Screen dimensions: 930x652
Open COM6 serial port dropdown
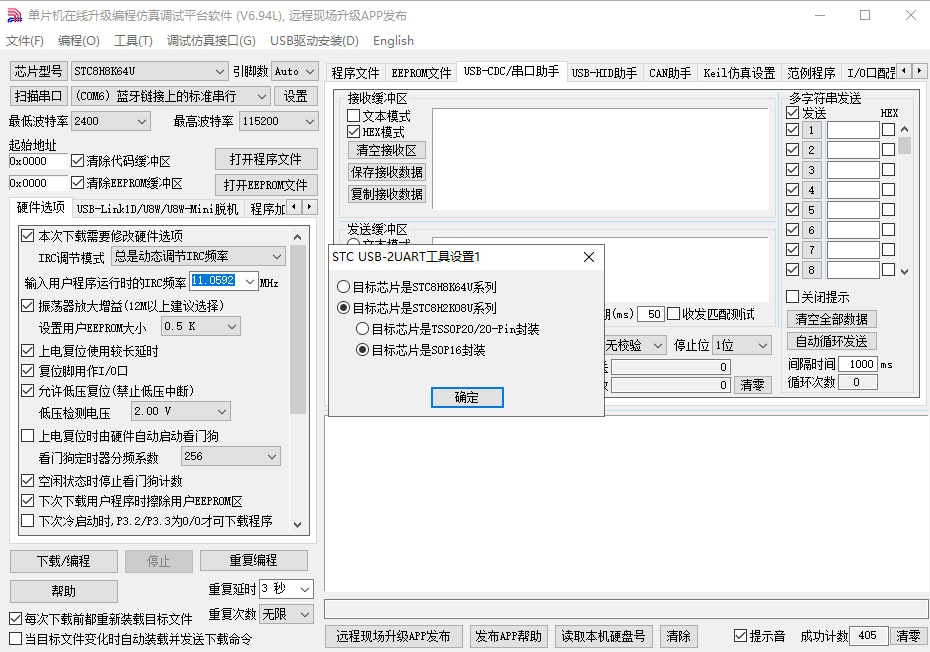(171, 96)
